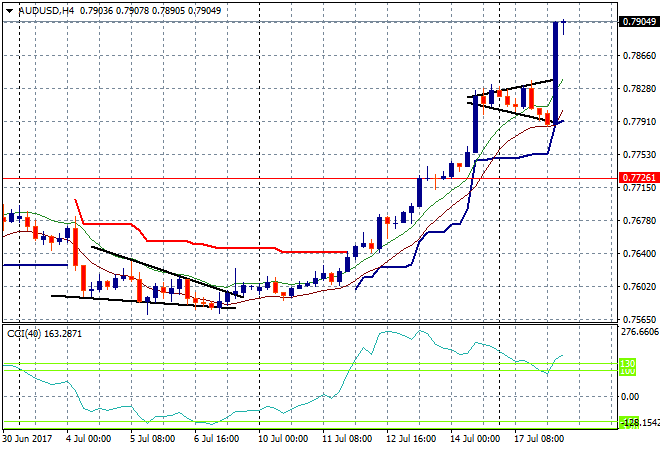Click the time axis label 30 Jun 2017
The image size is (660, 450).
(x=27, y=439)
